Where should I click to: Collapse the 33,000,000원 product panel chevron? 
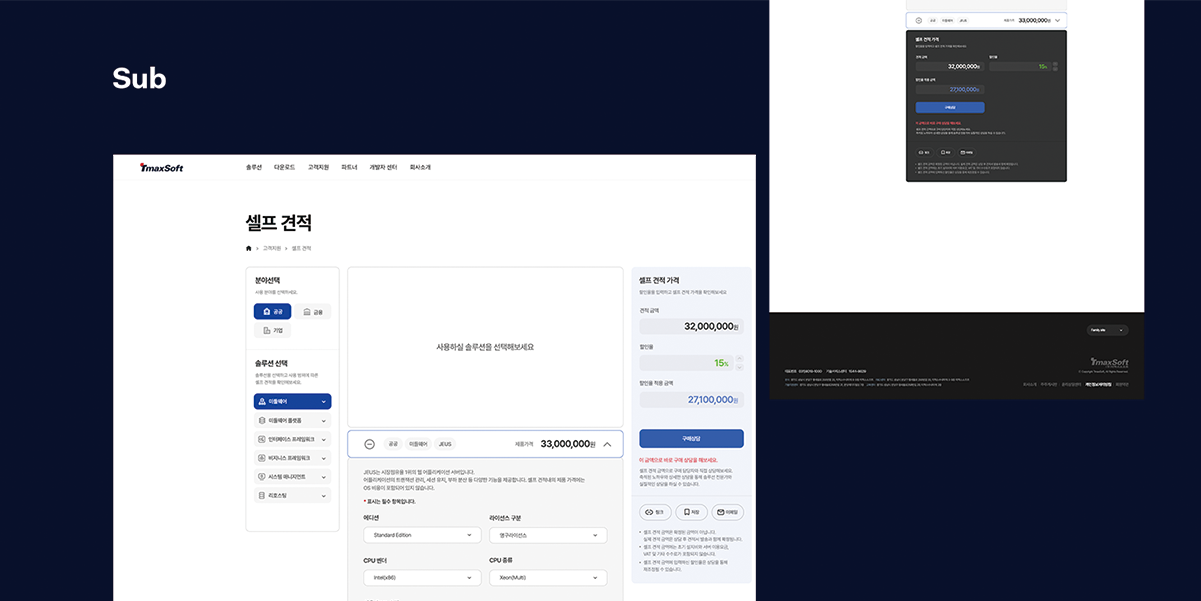tap(607, 444)
